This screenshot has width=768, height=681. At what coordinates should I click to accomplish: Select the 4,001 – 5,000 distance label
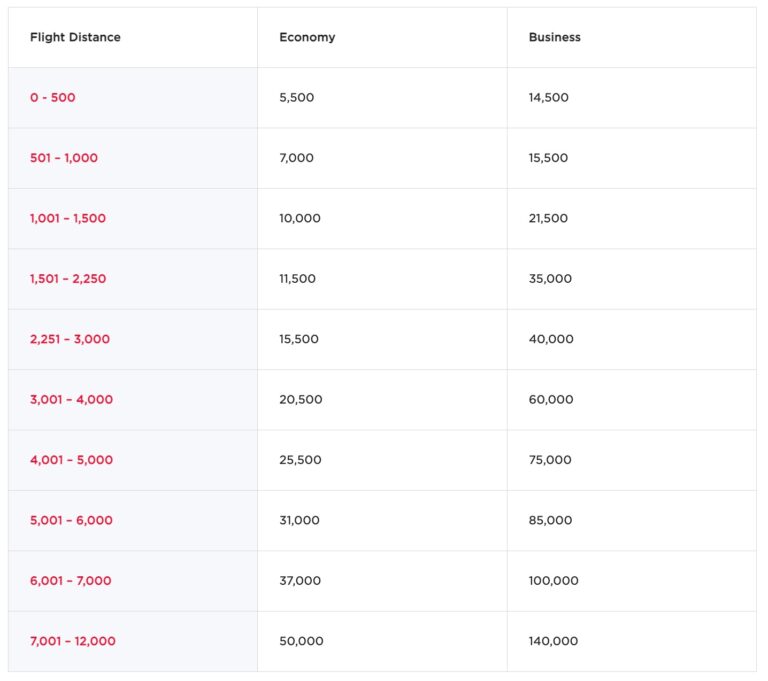(x=71, y=460)
